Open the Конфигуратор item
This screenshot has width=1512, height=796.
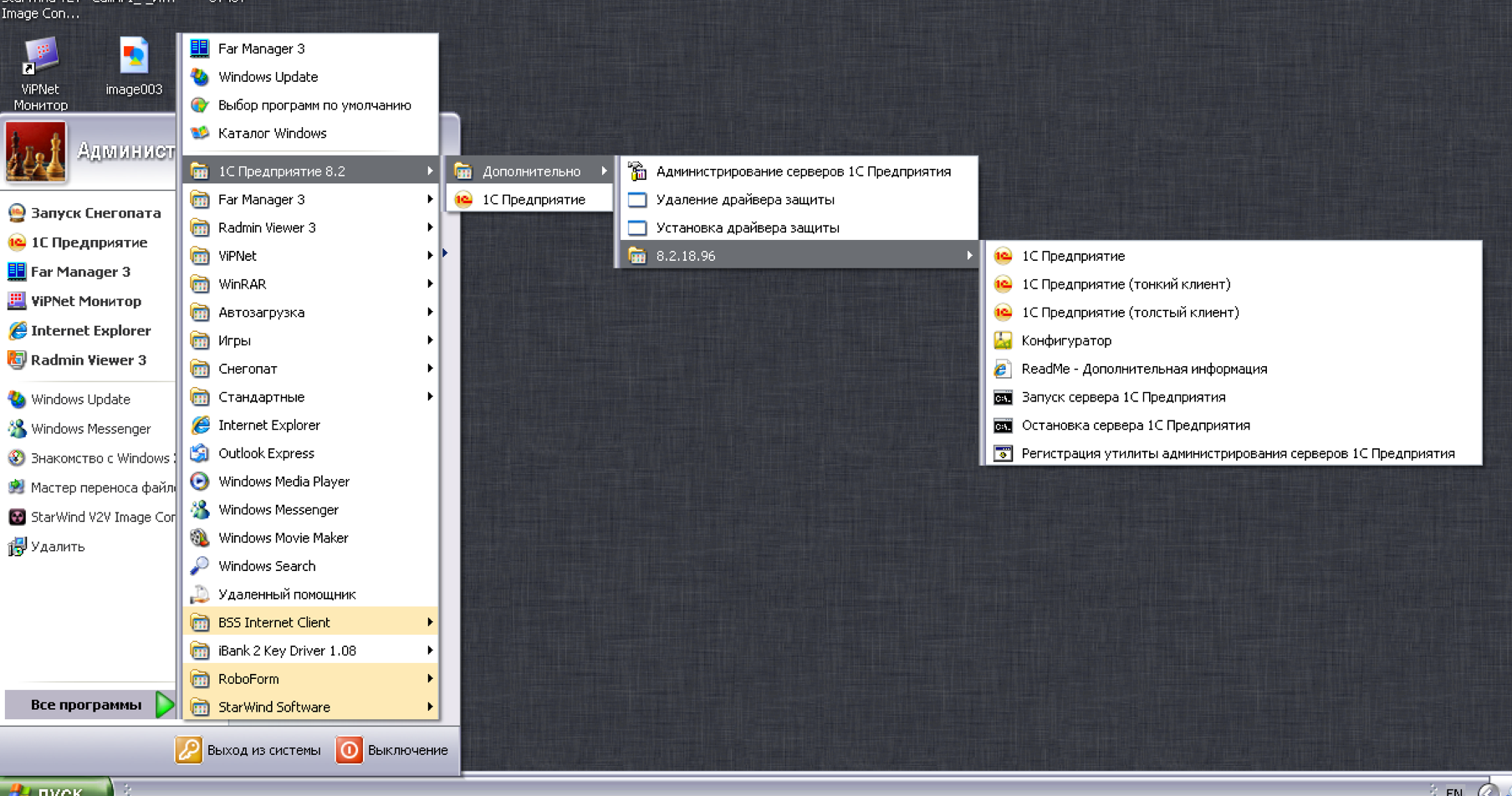[1234, 341]
